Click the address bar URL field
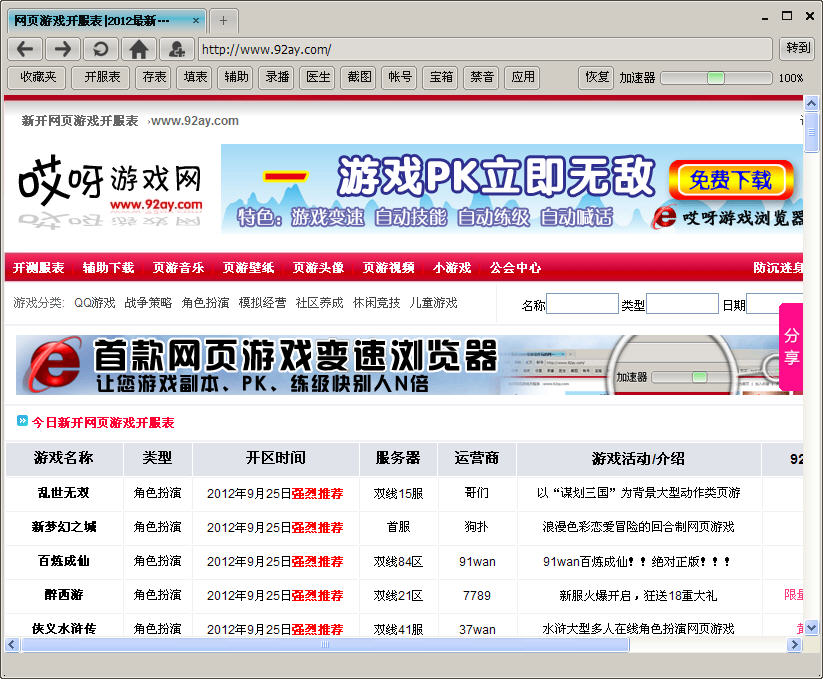The width and height of the screenshot is (823, 679). [x=484, y=49]
